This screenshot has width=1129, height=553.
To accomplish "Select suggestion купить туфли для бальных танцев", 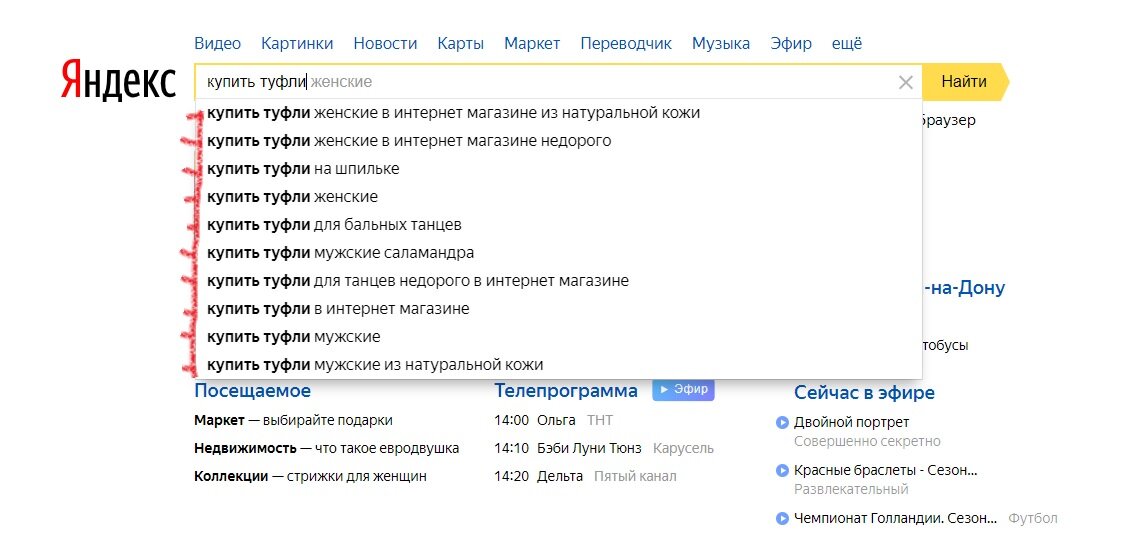I will pyautogui.click(x=558, y=225).
